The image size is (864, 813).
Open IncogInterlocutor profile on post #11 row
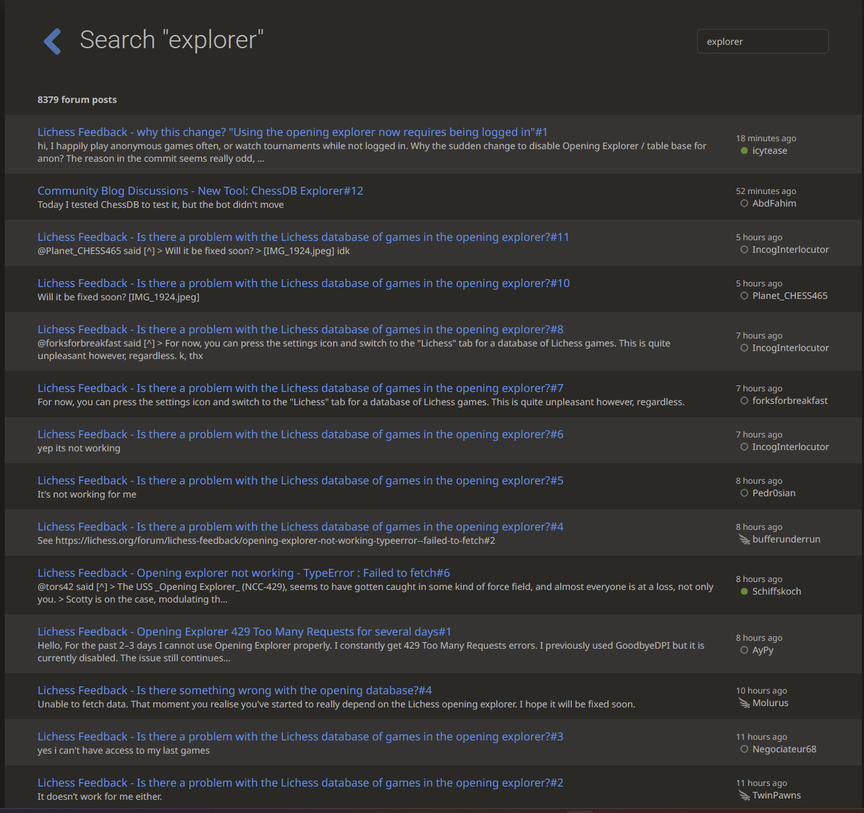(x=790, y=250)
